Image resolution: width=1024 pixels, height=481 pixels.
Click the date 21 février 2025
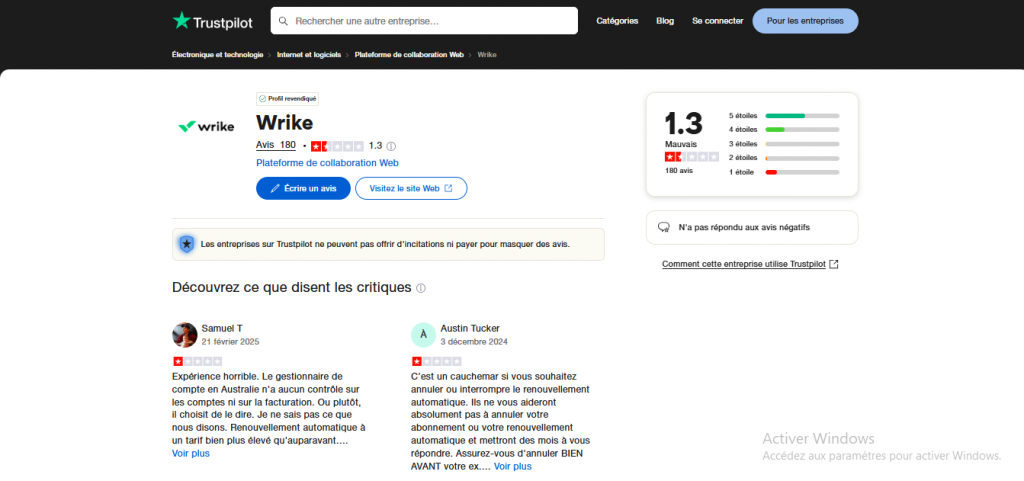(231, 342)
